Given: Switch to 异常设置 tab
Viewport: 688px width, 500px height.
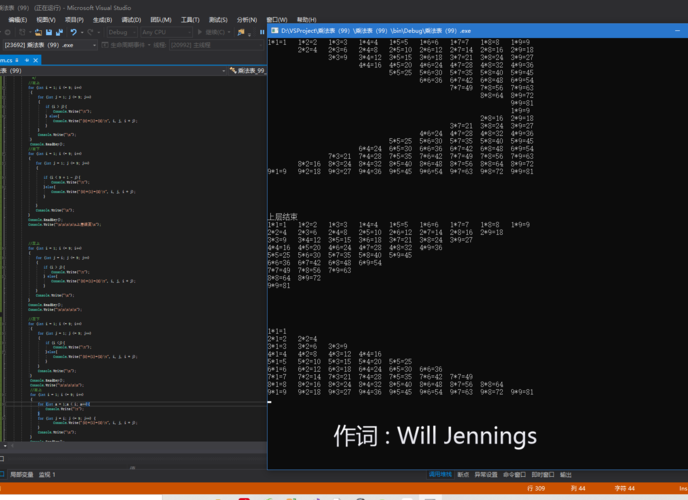Looking at the screenshot, I should (486, 475).
